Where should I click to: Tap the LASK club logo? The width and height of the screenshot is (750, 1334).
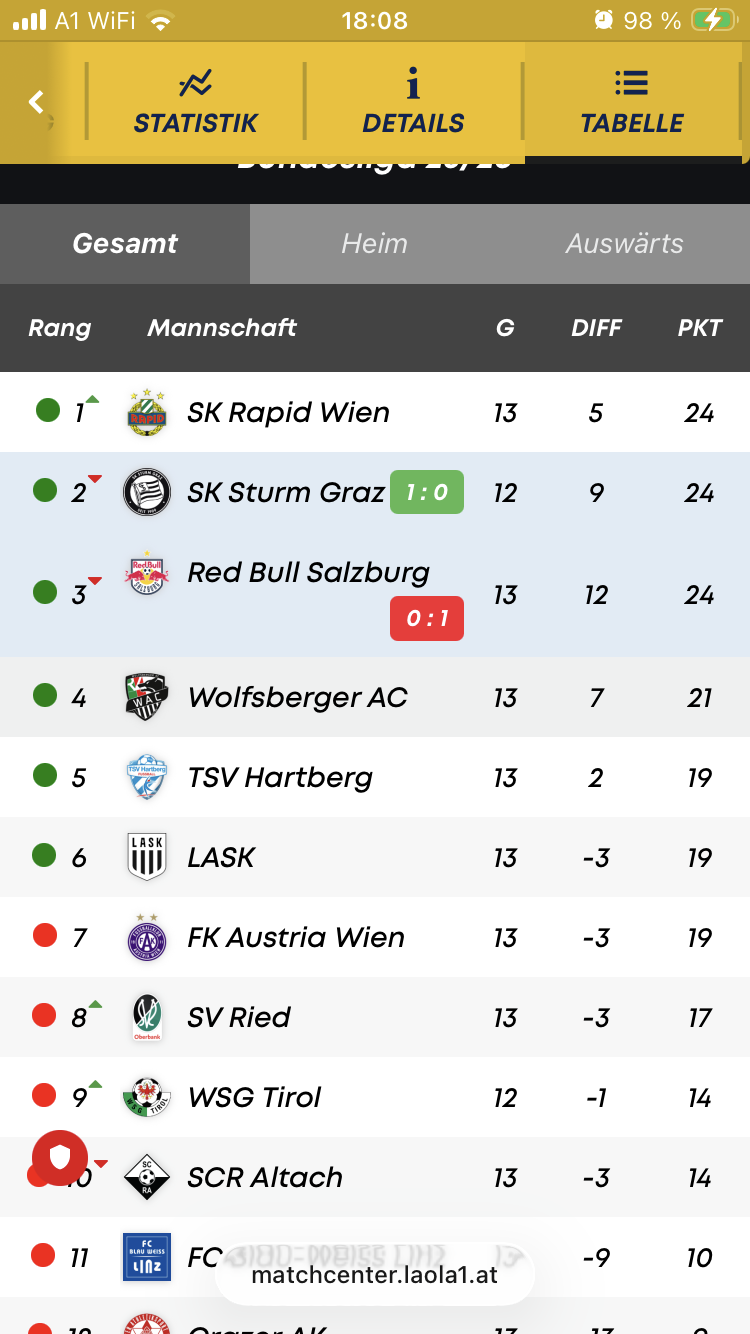(147, 857)
